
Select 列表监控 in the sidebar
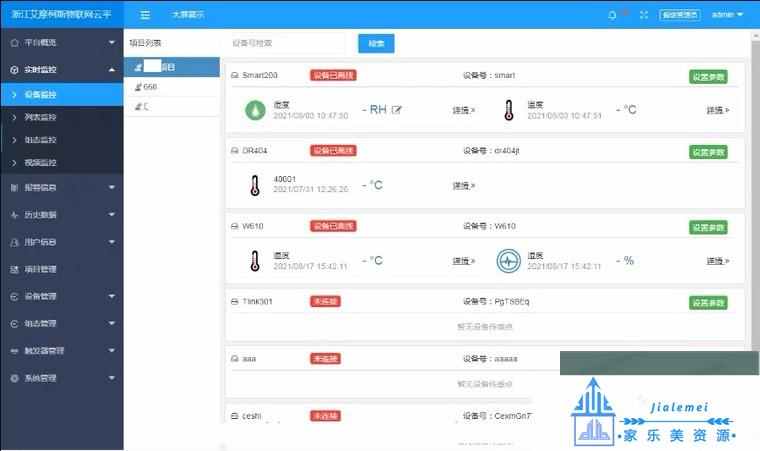point(62,117)
